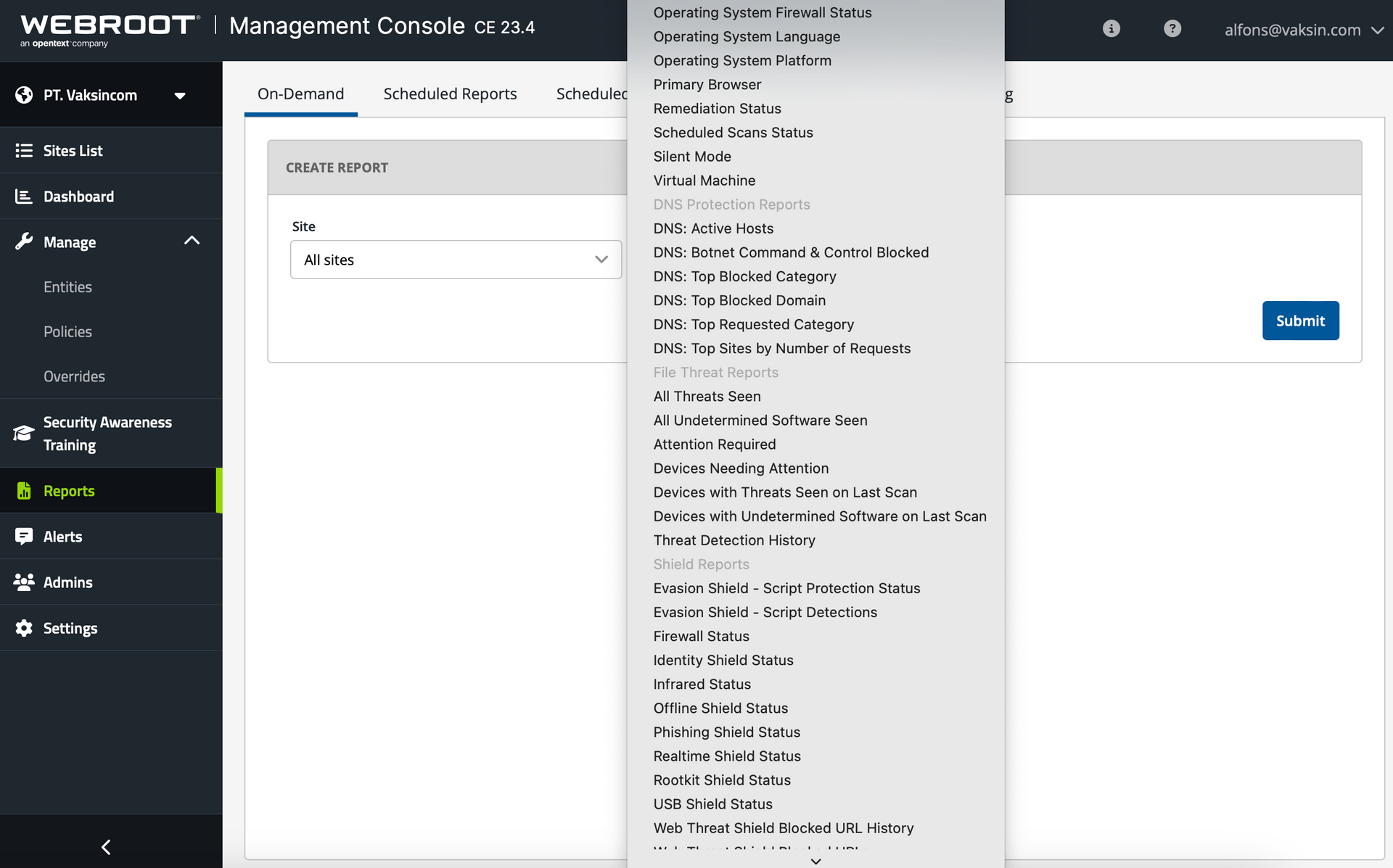Click the Admins people icon
Screen dimensions: 1393x868
[24, 582]
